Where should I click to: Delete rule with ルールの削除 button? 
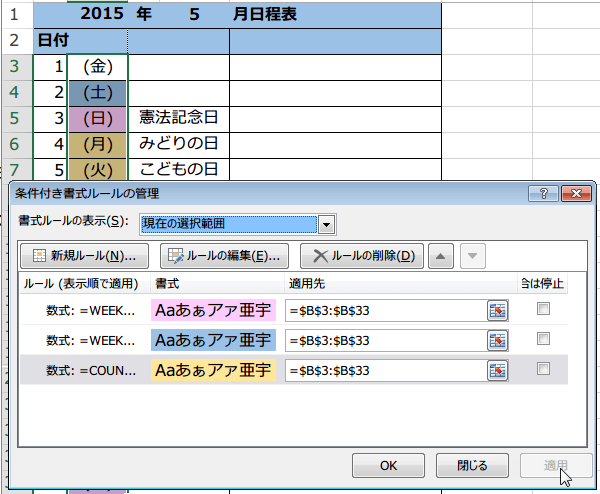363,255
